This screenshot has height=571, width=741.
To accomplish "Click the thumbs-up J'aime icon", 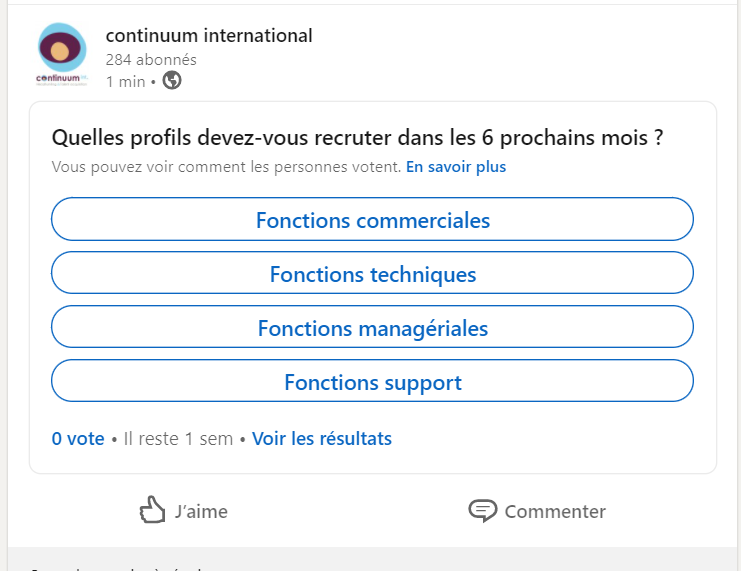I will pos(152,510).
